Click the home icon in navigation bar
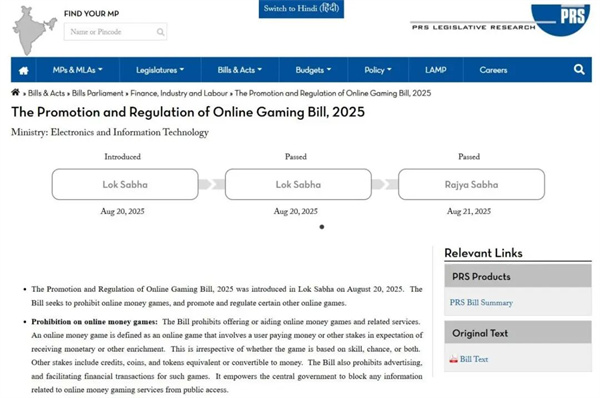Screen dimensions: 600x398 [x=23, y=70]
